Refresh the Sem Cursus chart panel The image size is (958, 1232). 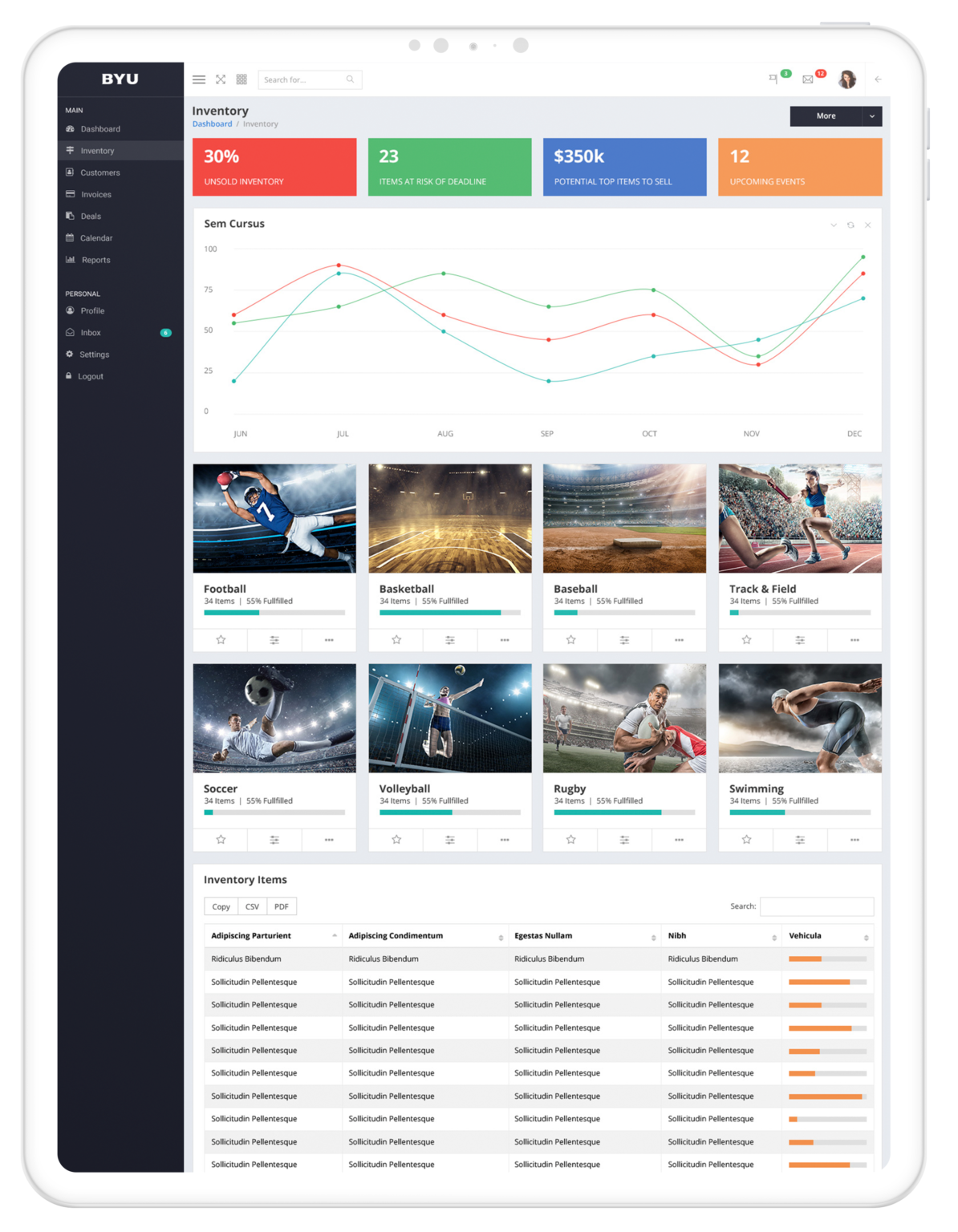[x=850, y=225]
